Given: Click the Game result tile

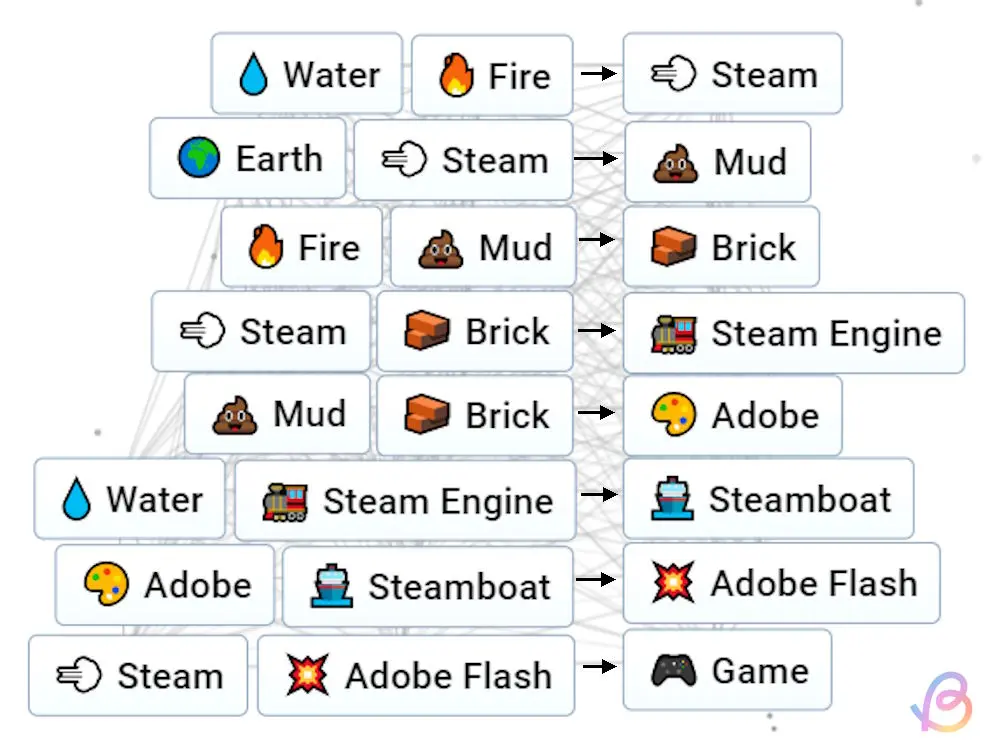Looking at the screenshot, I should [x=728, y=670].
